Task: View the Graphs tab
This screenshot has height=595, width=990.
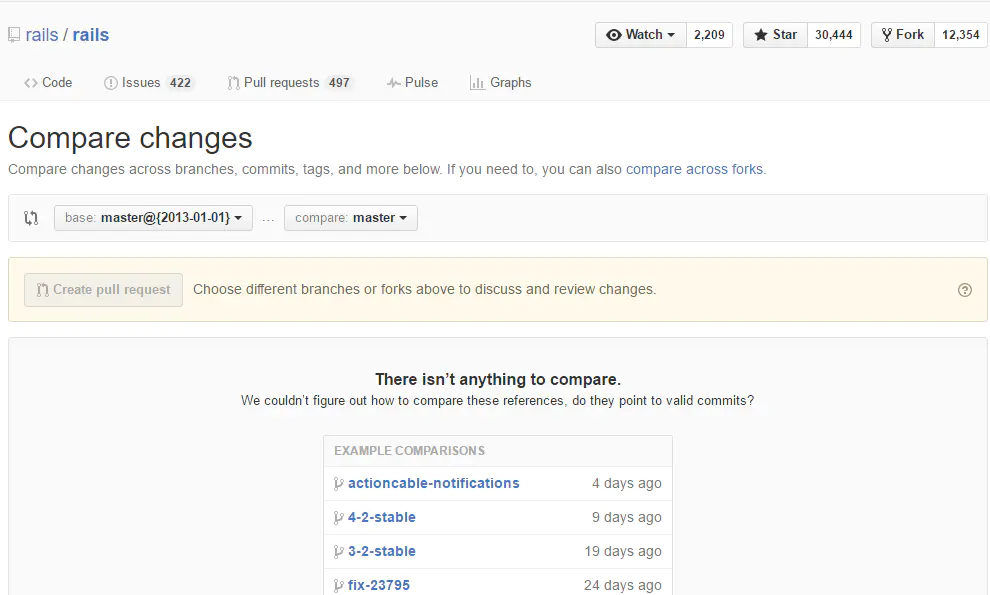Action: (500, 83)
